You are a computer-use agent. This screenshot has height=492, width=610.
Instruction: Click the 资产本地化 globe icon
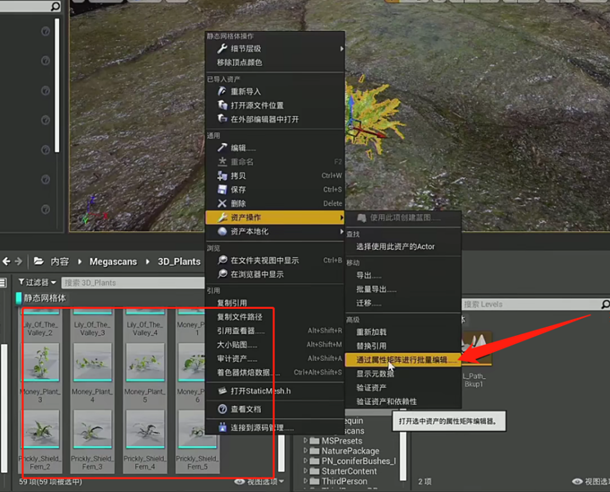coord(222,231)
